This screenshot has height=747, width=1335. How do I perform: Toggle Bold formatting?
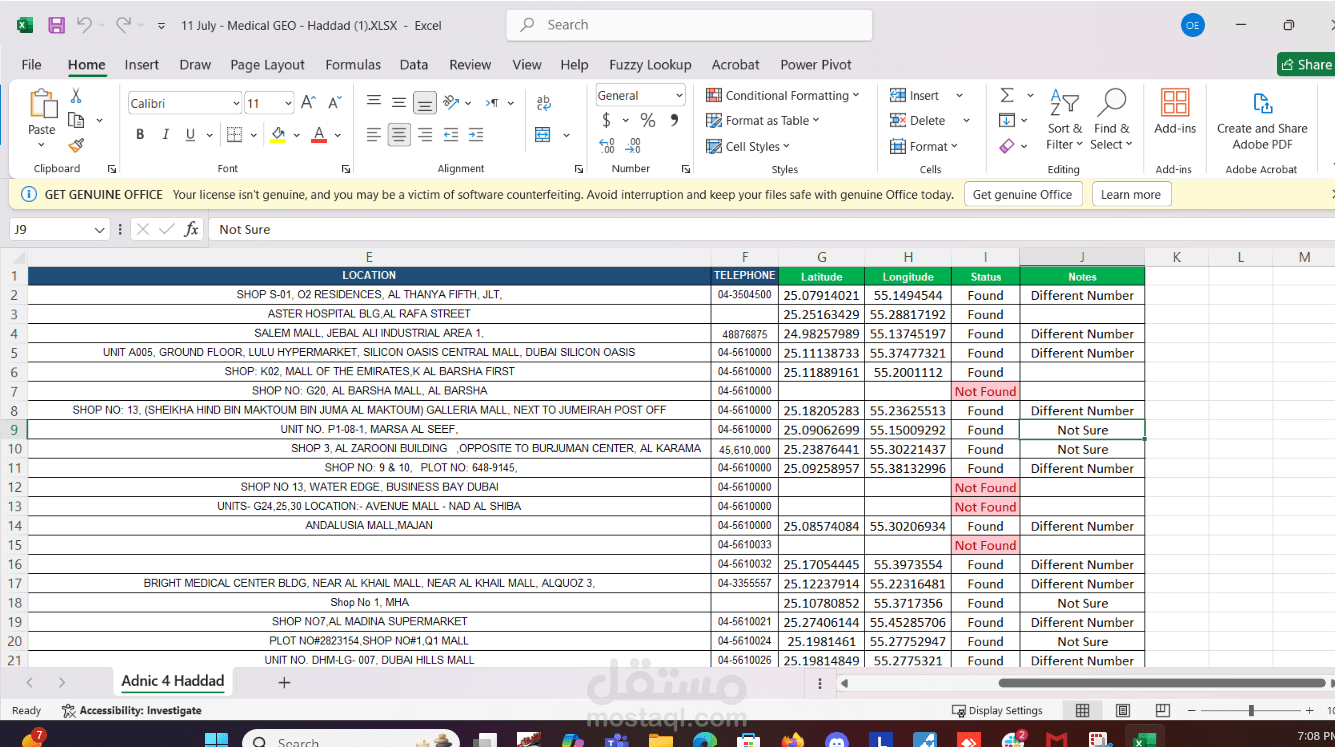point(140,135)
